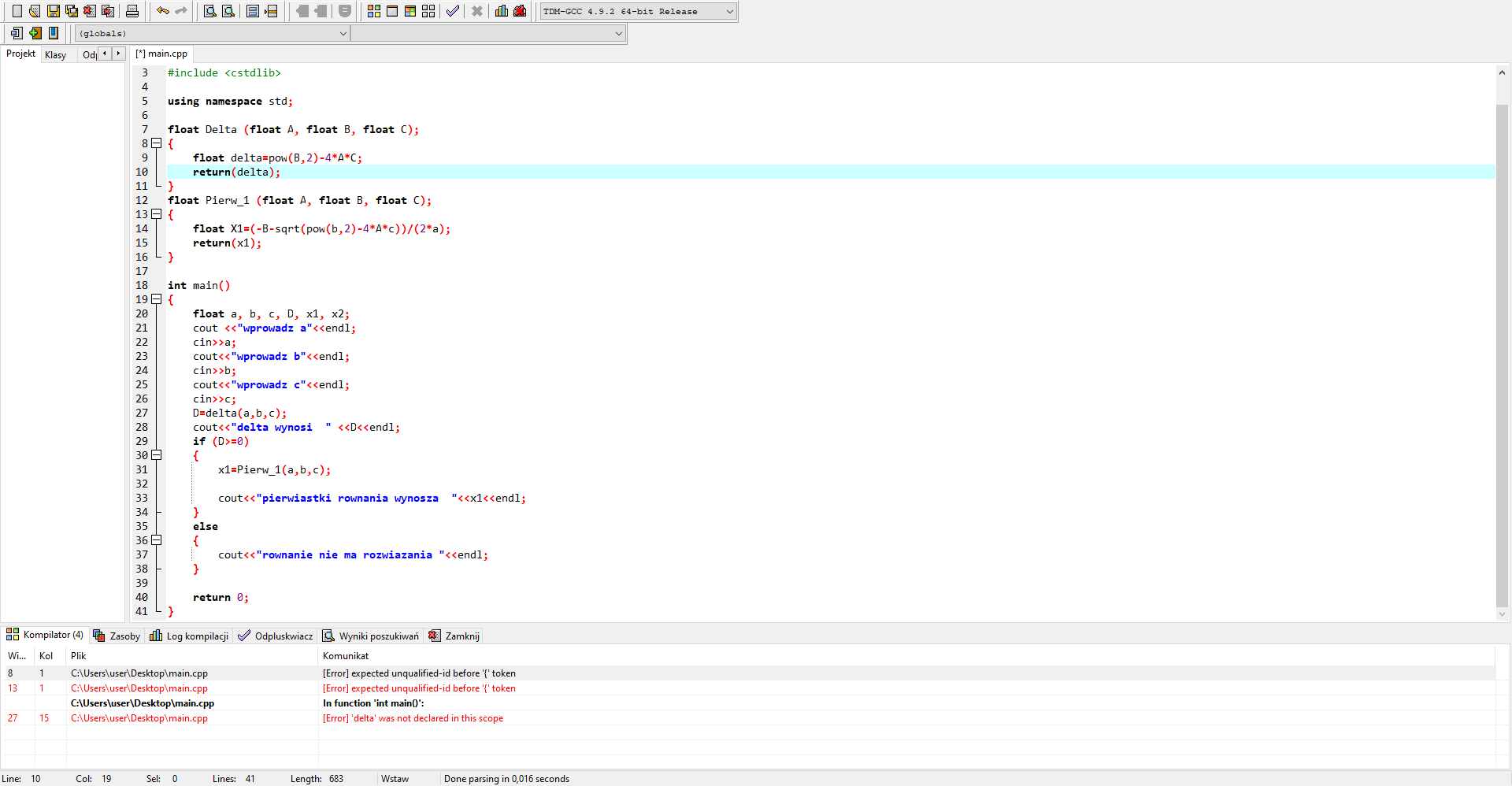
Task: Click the Rebuild All icon
Action: point(428,11)
